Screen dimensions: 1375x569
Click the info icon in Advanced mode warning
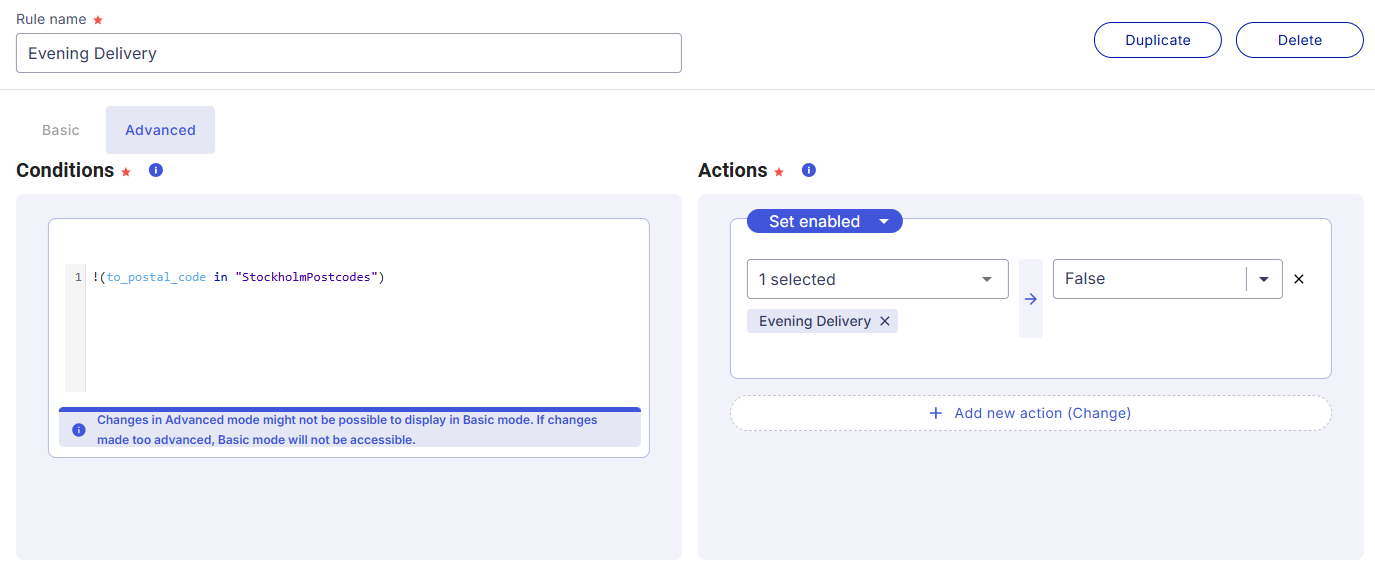tap(79, 429)
